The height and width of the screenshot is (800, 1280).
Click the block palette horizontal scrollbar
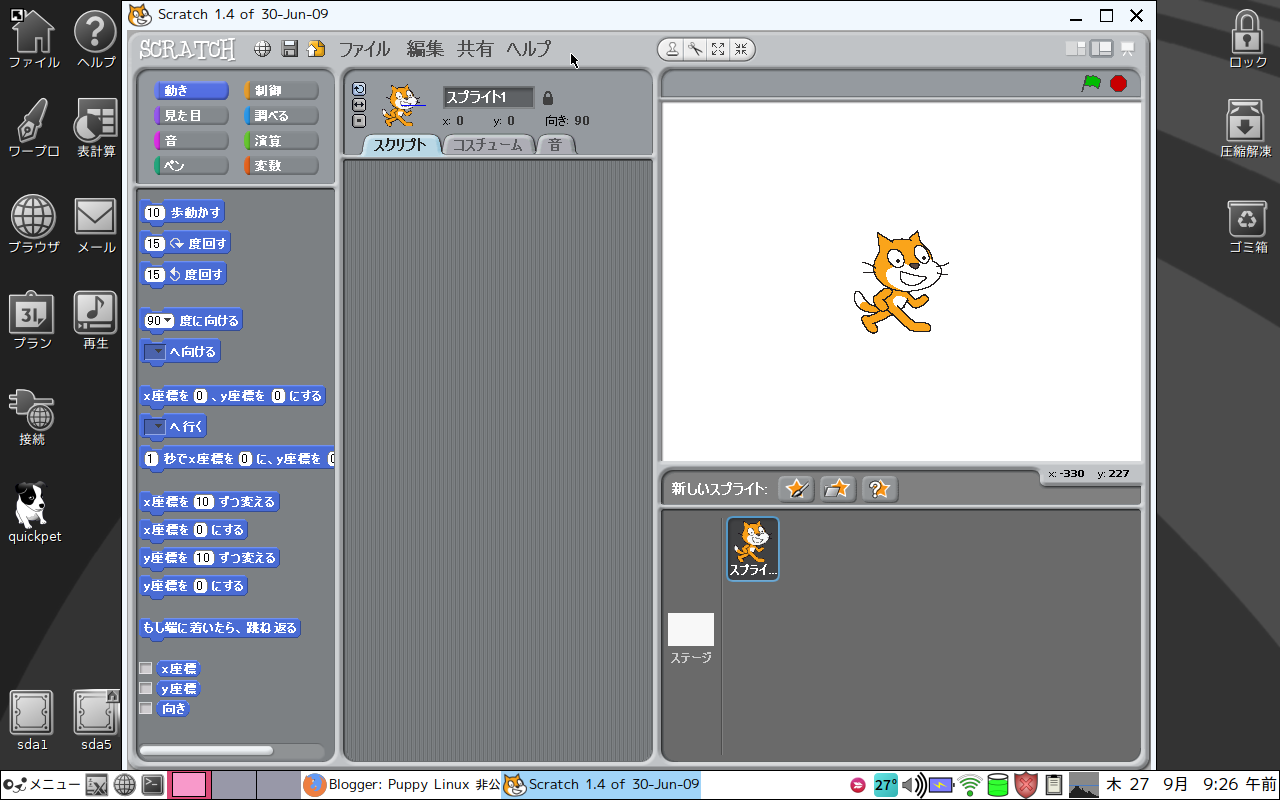point(206,750)
